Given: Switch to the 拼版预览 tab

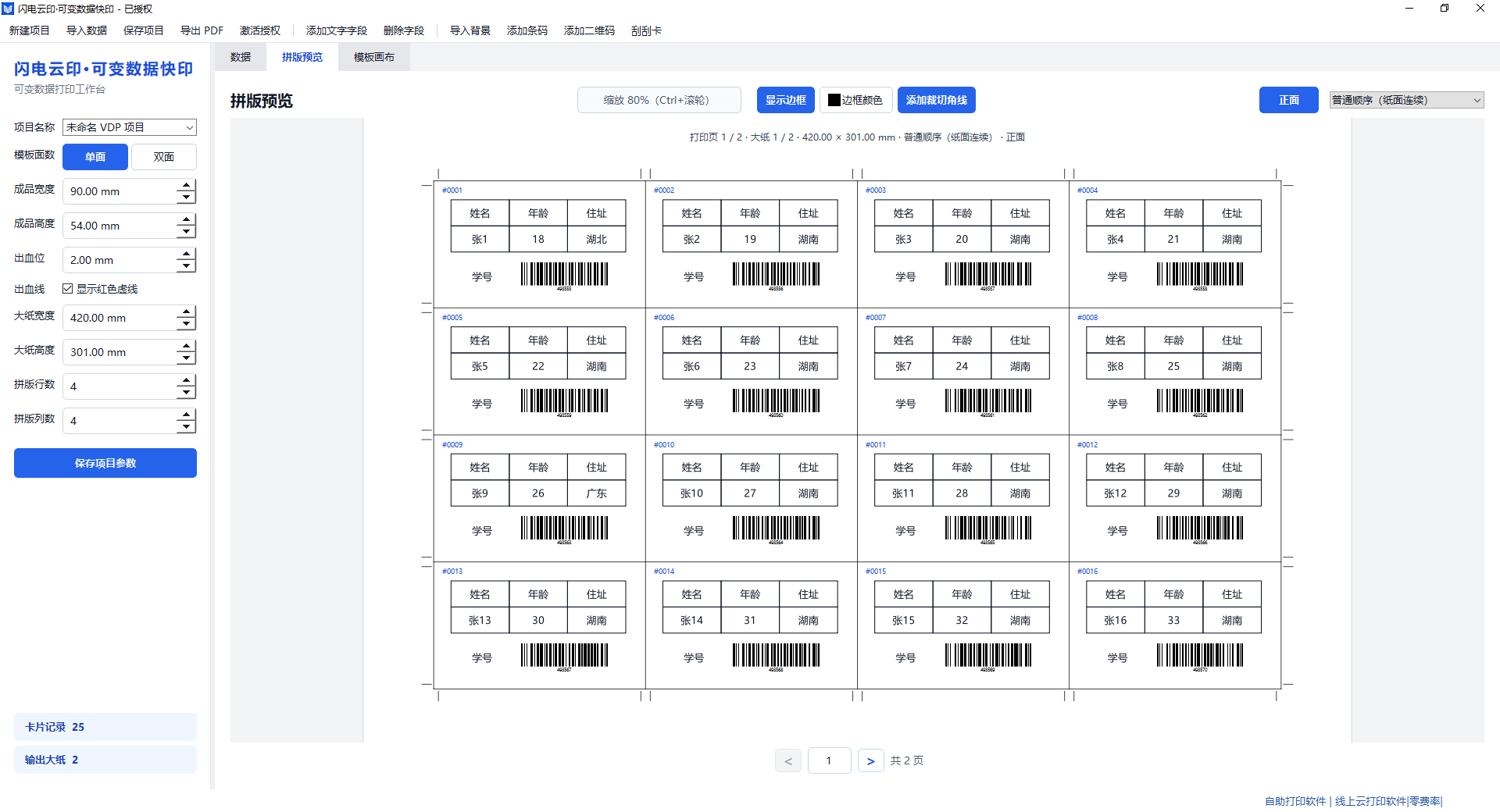Looking at the screenshot, I should (x=302, y=57).
